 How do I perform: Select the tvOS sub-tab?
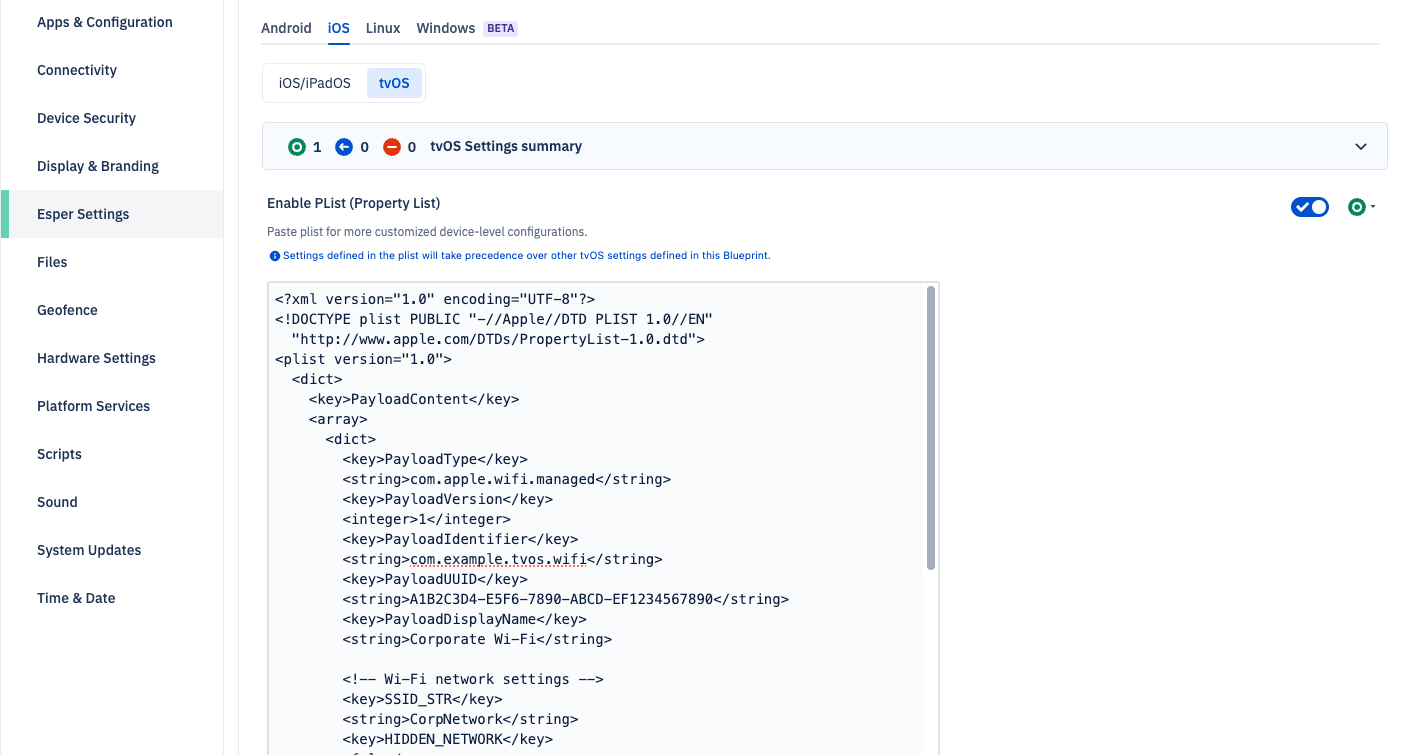tap(394, 83)
